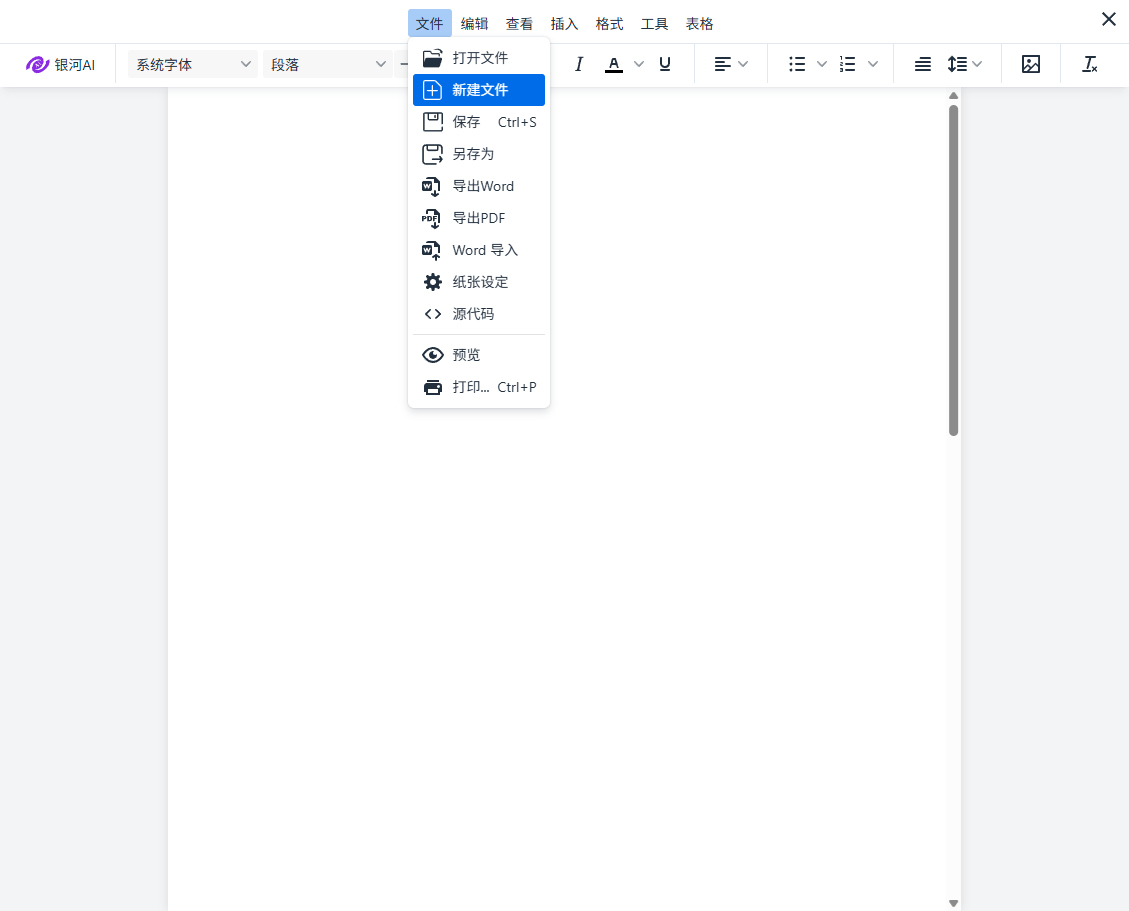Expand alignment options chevron

point(743,65)
